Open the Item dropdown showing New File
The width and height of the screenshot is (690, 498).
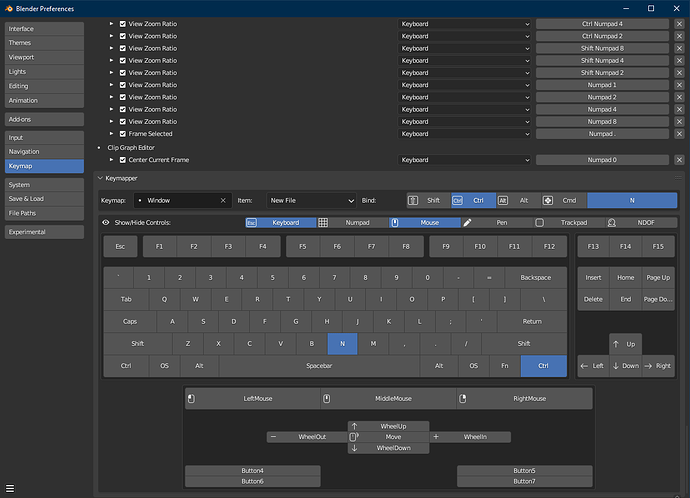tap(312, 201)
